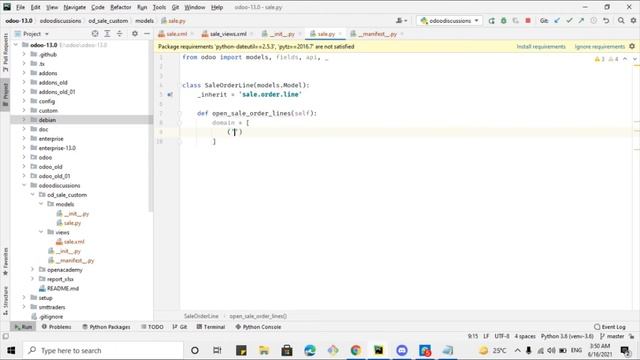Collapse the views folder
640x360 pixels.
[x=41, y=232]
